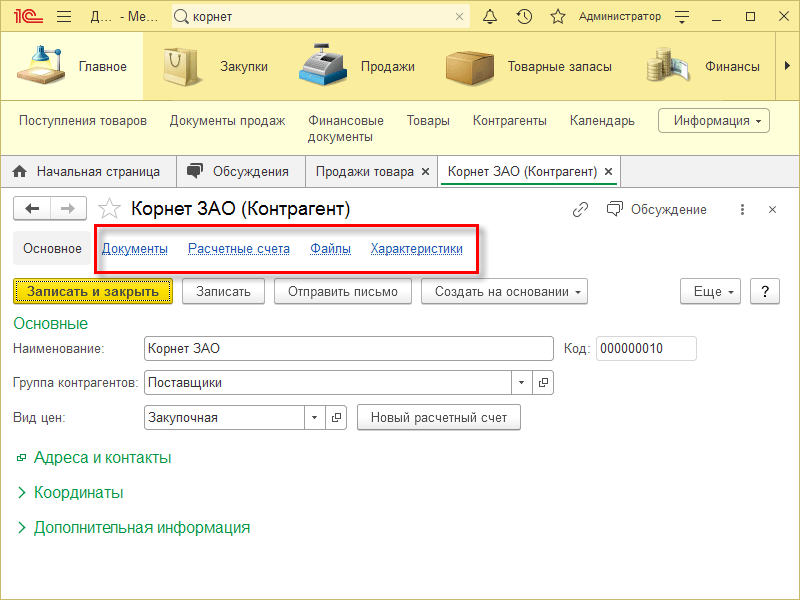Image resolution: width=800 pixels, height=600 pixels.
Task: Click the search box containing корнет
Action: (x=321, y=17)
